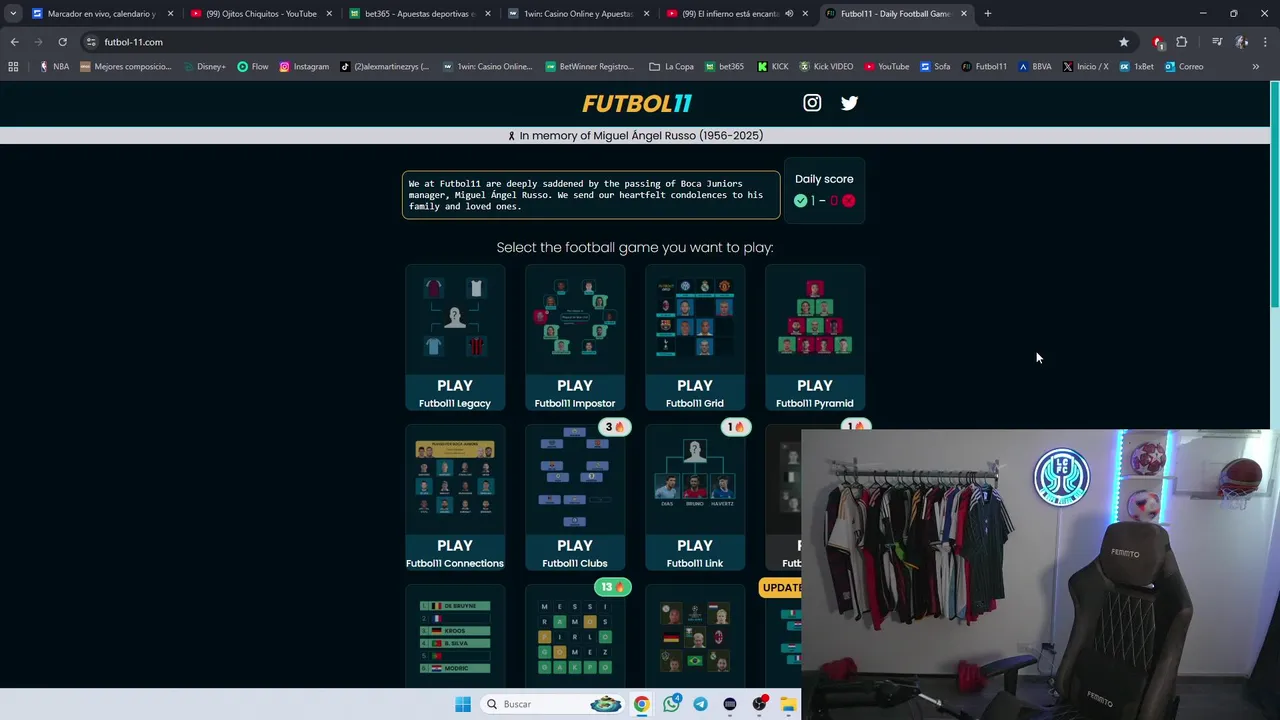This screenshot has height=720, width=1280.
Task: Play Futbol11 Pyramid game
Action: pos(815,338)
